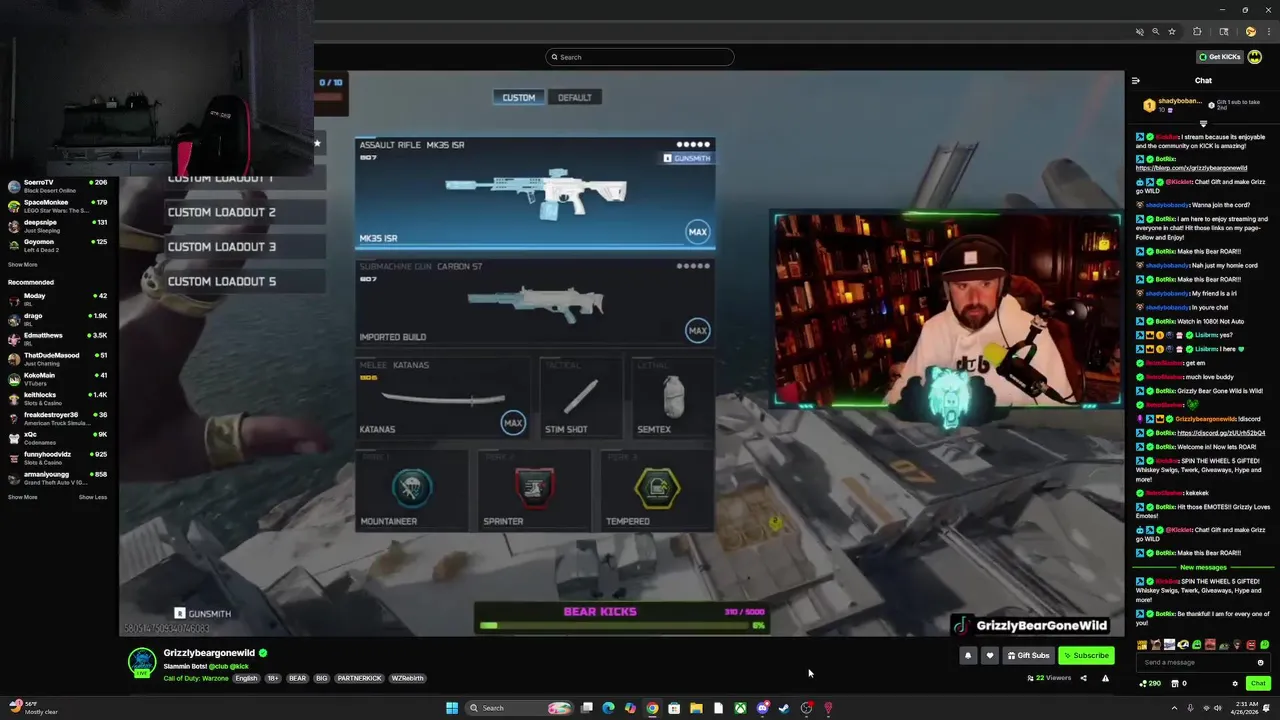Click the volume icon in system tray
Viewport: 1280px width, 720px height.
tap(1218, 708)
